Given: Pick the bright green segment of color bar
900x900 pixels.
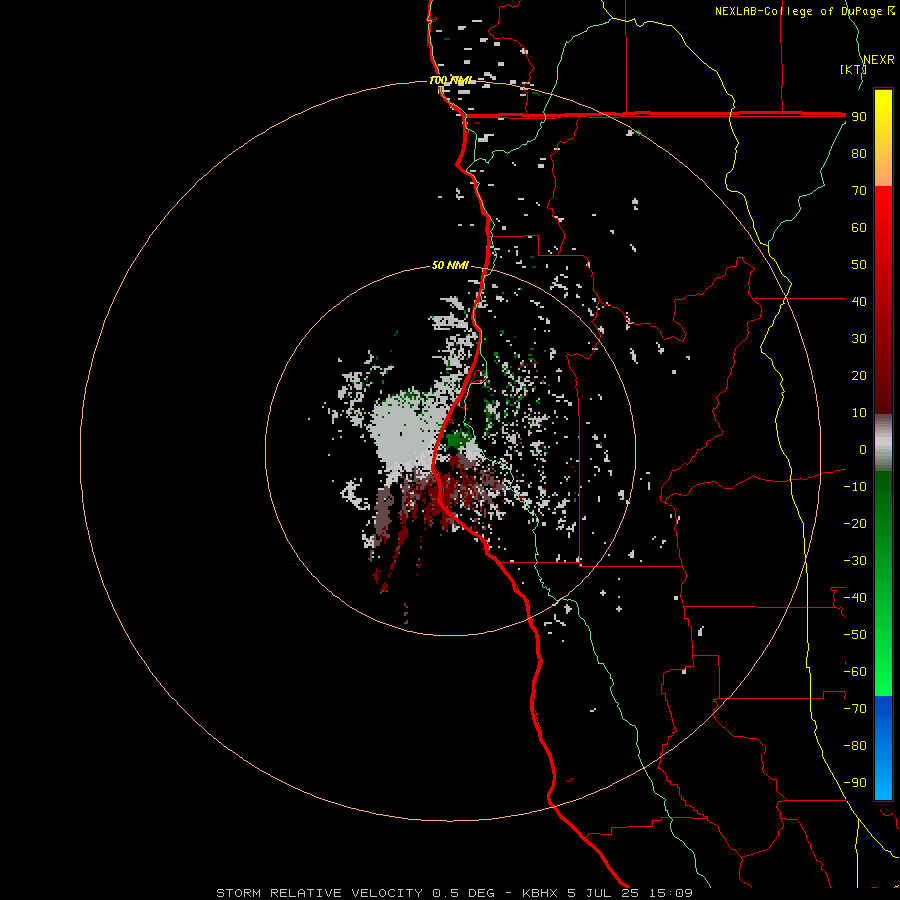Looking at the screenshot, I should pyautogui.click(x=883, y=643).
